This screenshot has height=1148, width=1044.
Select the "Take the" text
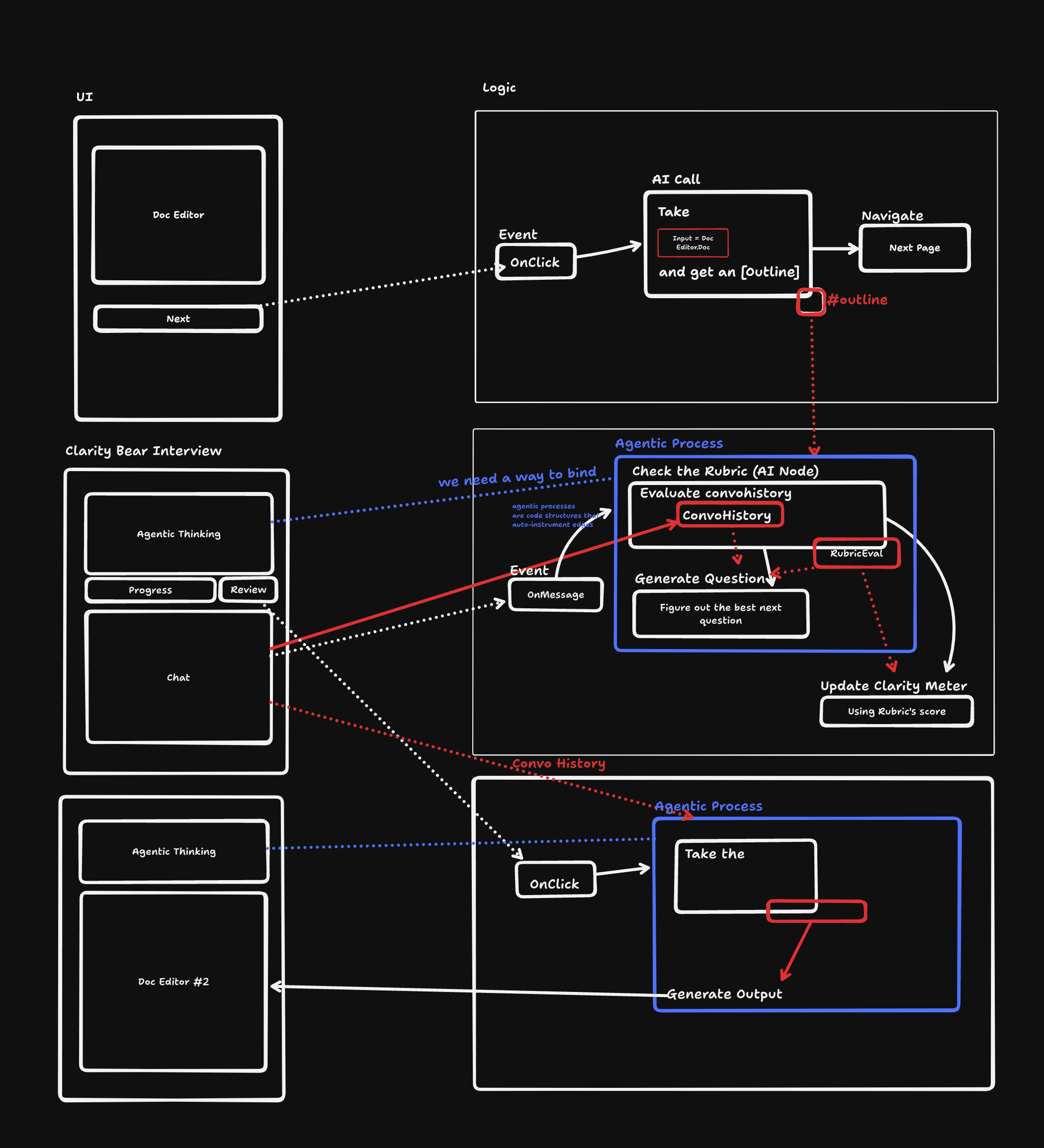pyautogui.click(x=714, y=854)
